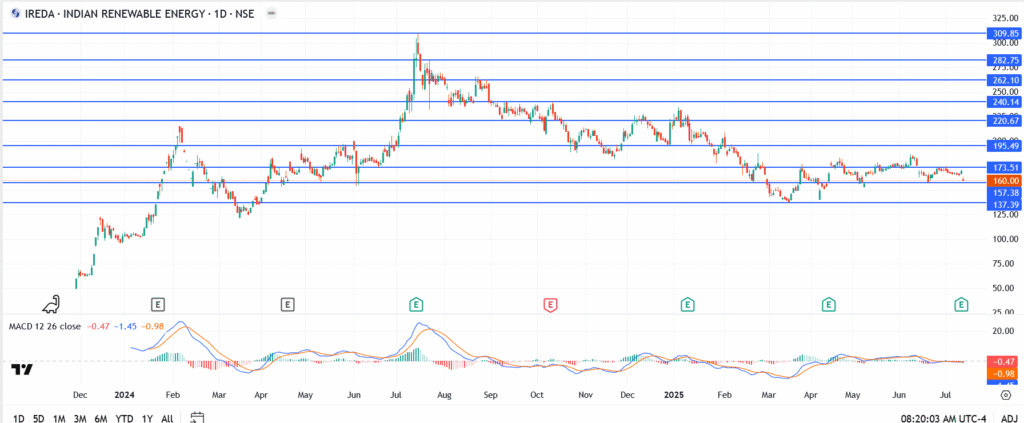
Task: Select the 3M time range
Action: 80,418
